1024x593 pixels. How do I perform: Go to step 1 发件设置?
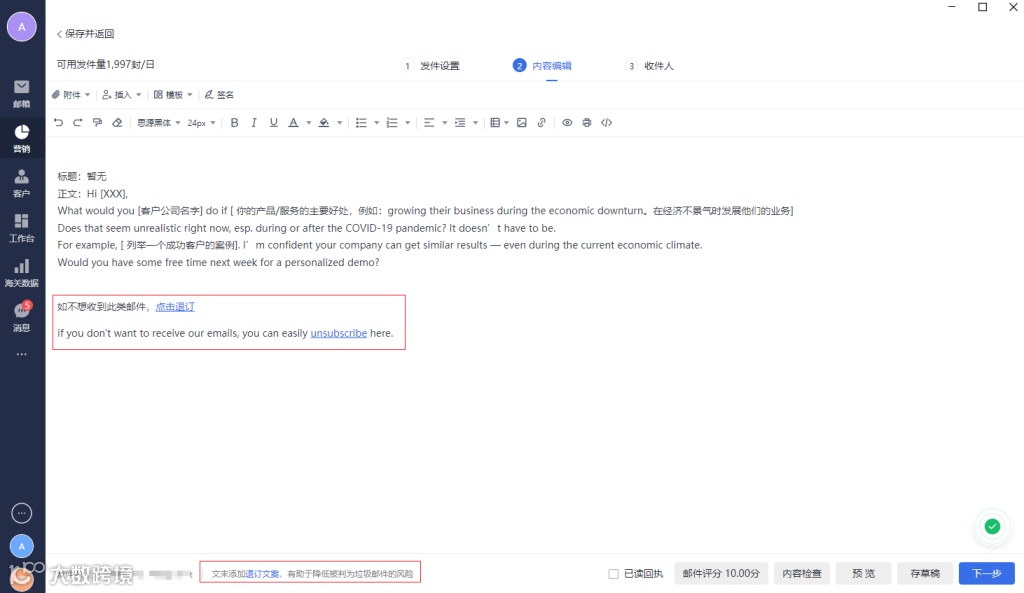click(431, 65)
